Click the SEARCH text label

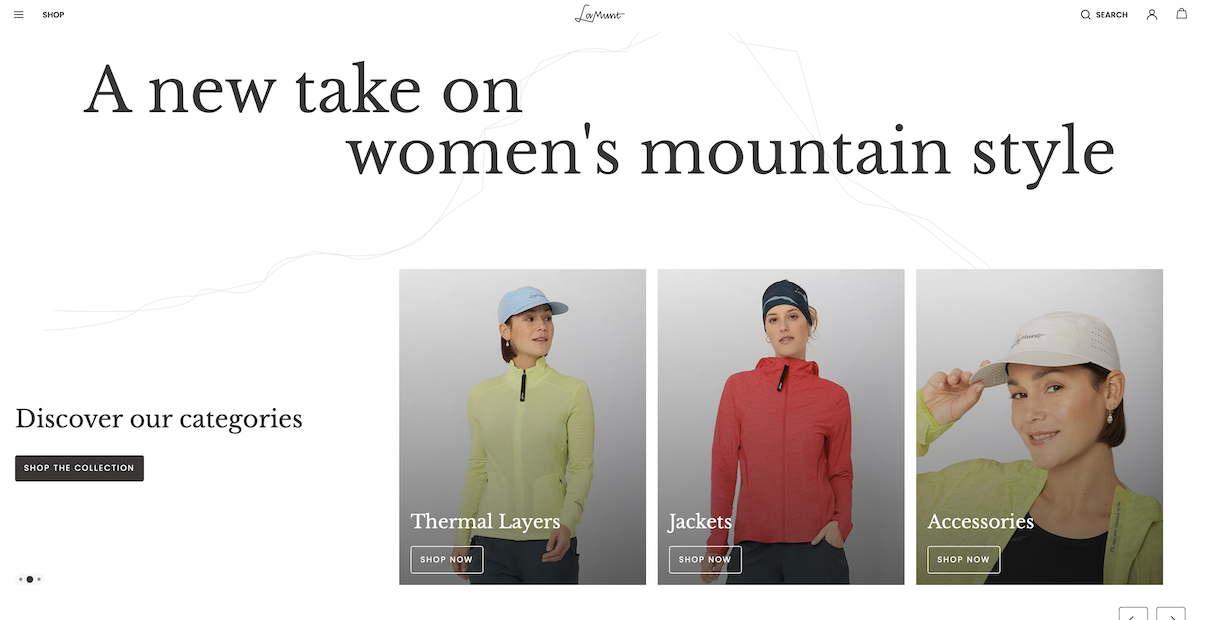[1111, 15]
